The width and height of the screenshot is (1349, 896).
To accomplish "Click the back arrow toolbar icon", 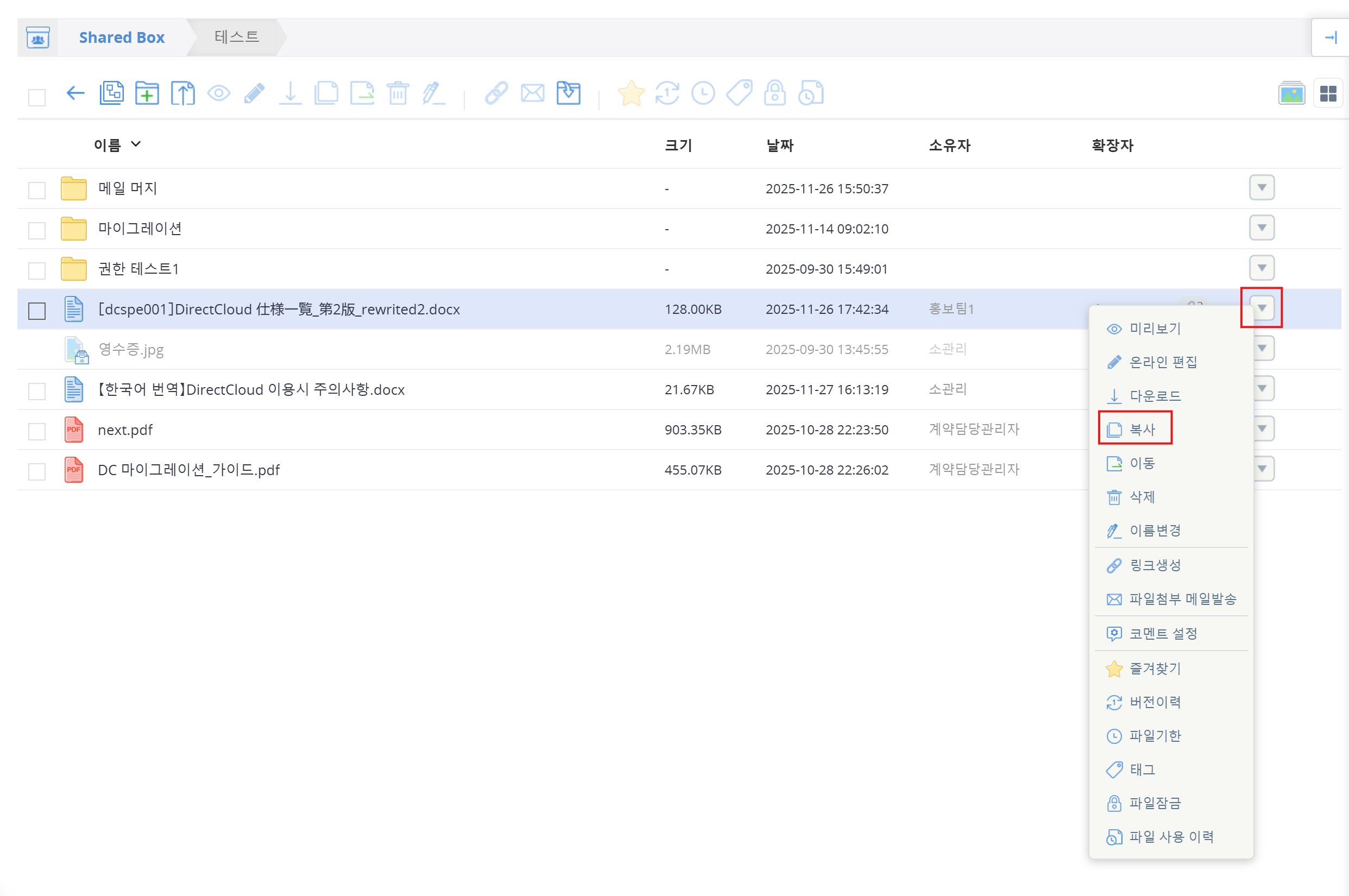I will tap(75, 92).
